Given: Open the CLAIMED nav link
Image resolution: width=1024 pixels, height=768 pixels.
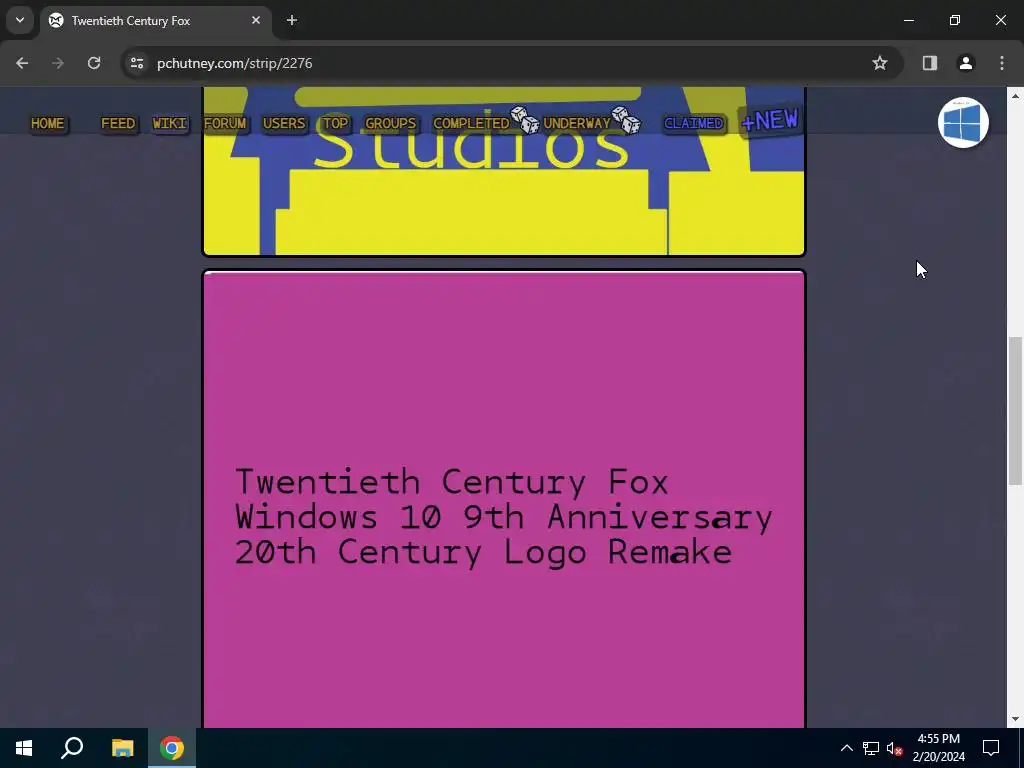Looking at the screenshot, I should (x=694, y=123).
